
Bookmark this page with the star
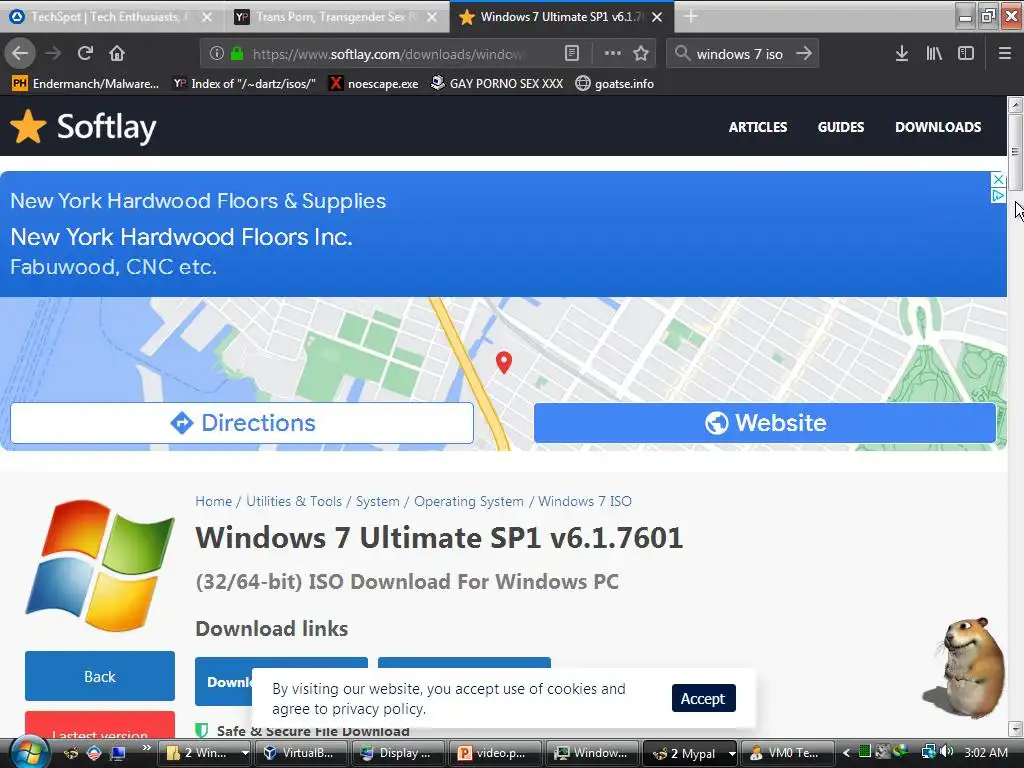[641, 54]
